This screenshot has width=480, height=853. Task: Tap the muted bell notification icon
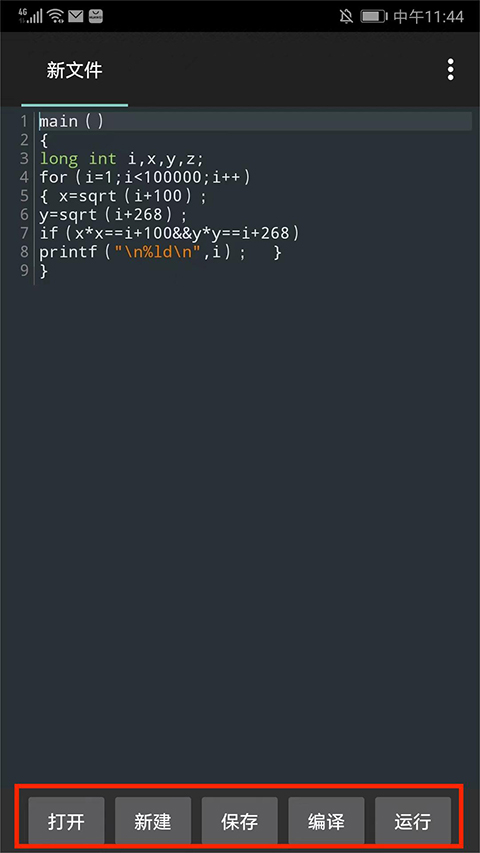coord(346,16)
